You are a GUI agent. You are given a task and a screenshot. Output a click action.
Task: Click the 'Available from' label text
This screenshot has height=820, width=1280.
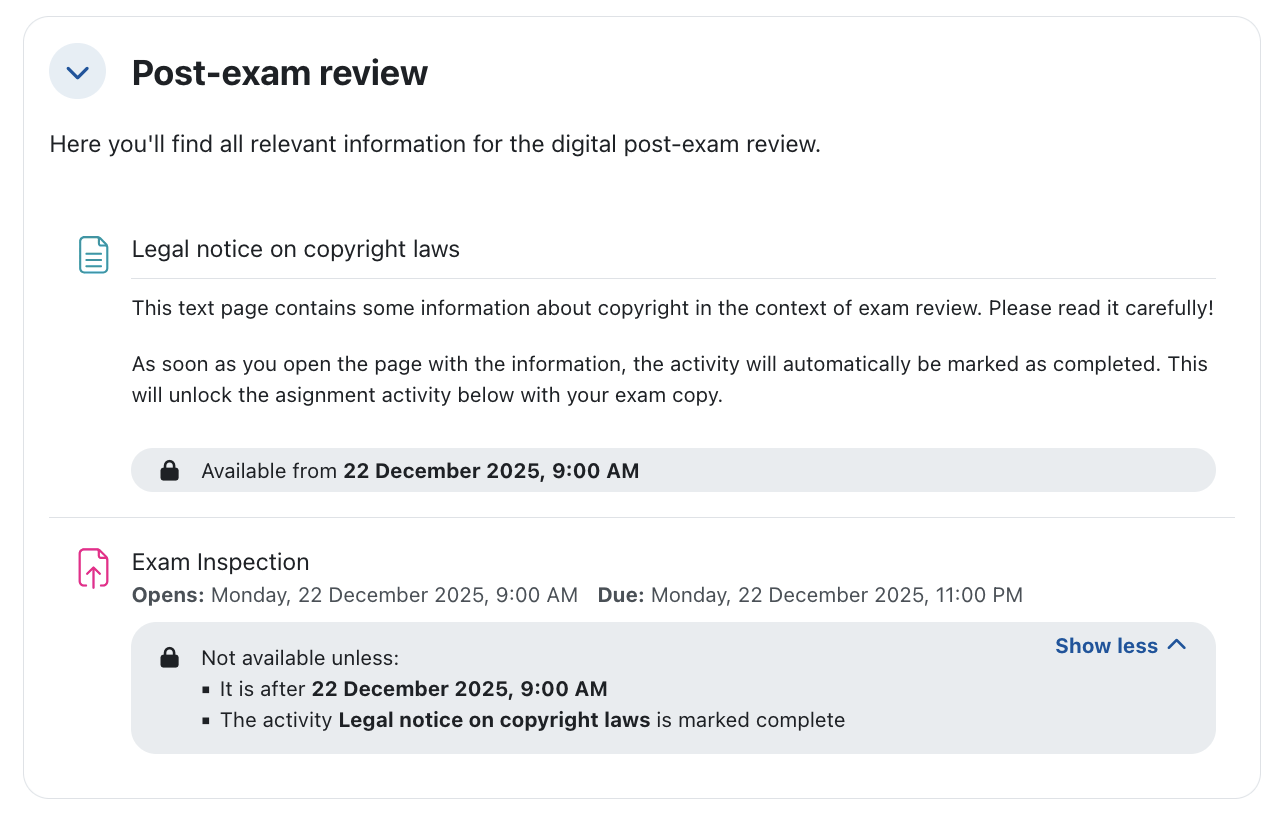[x=270, y=471]
